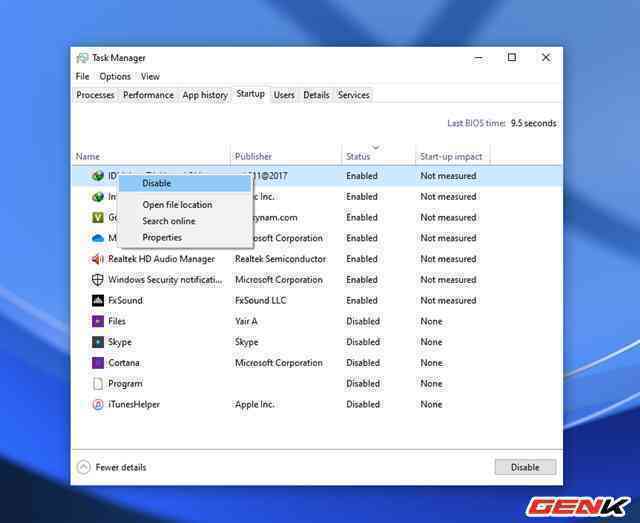Click the FxSound LLC publisher cell
The width and height of the screenshot is (640, 523).
click(260, 300)
